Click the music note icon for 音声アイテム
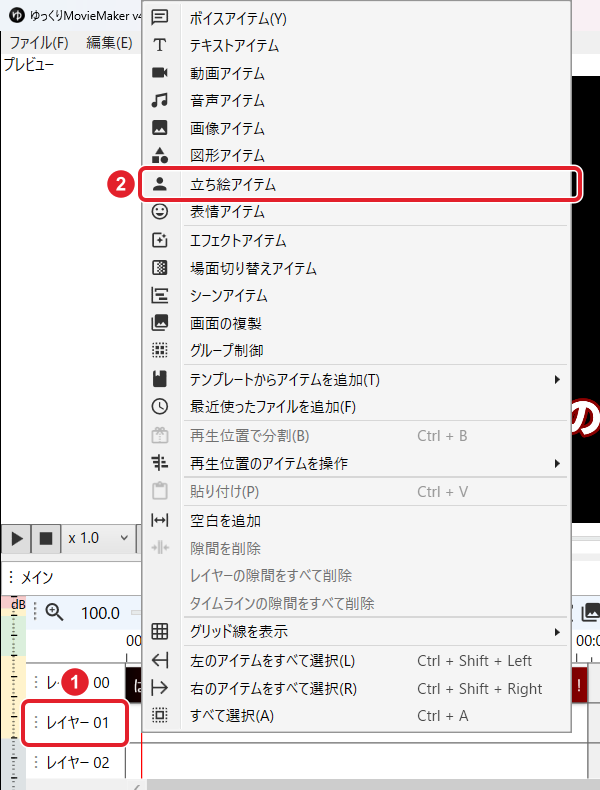Viewport: 600px width, 790px height. [160, 100]
